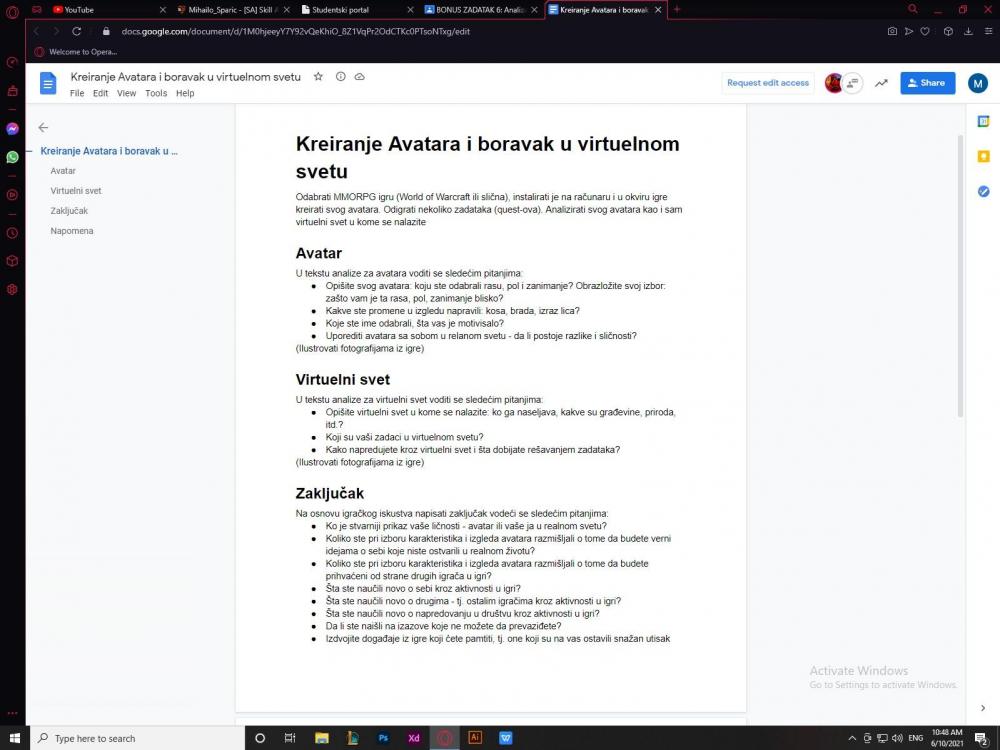Jump to Zaključak in the outline
The width and height of the screenshot is (1000, 750).
(x=69, y=211)
